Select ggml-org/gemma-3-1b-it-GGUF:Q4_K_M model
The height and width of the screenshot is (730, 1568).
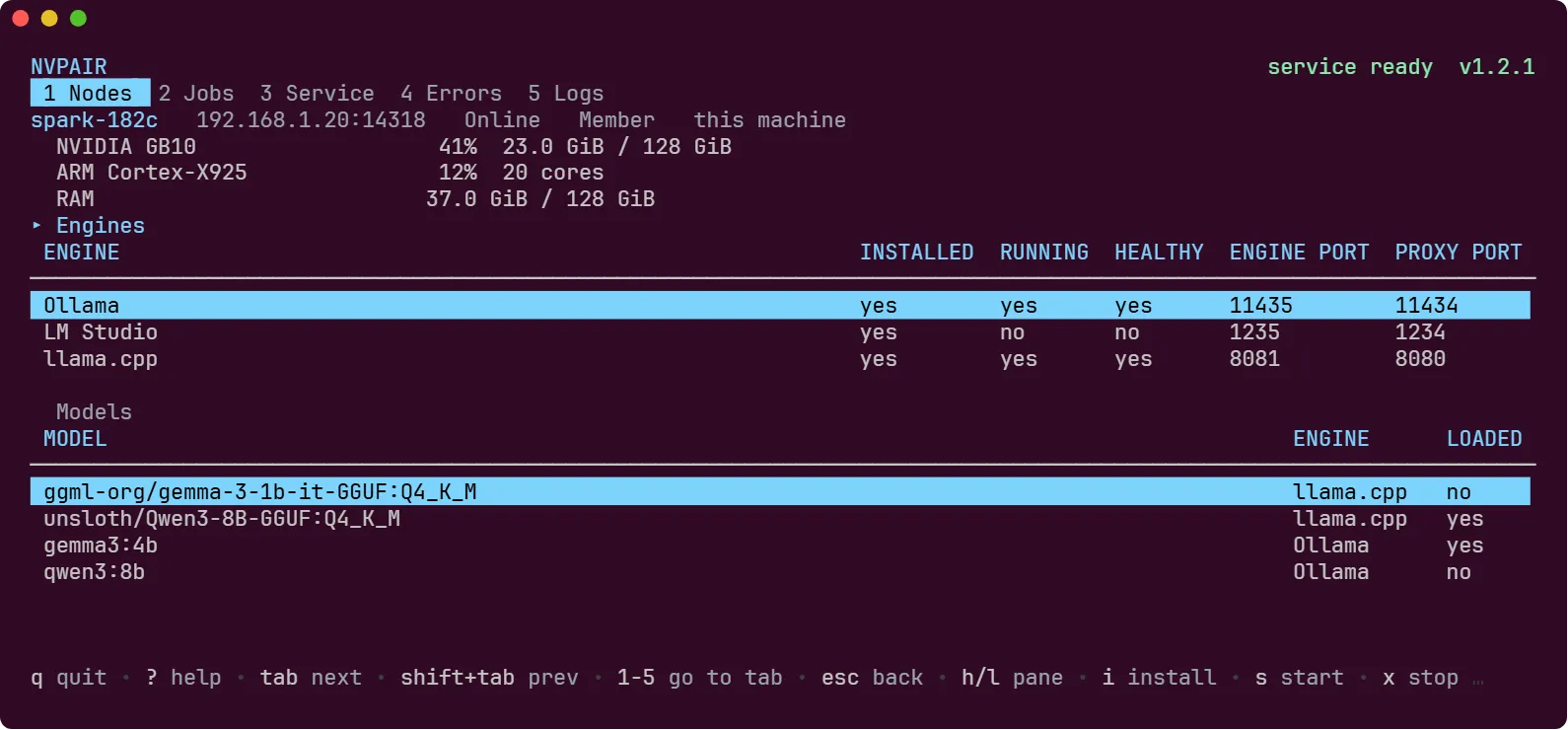click(780, 491)
